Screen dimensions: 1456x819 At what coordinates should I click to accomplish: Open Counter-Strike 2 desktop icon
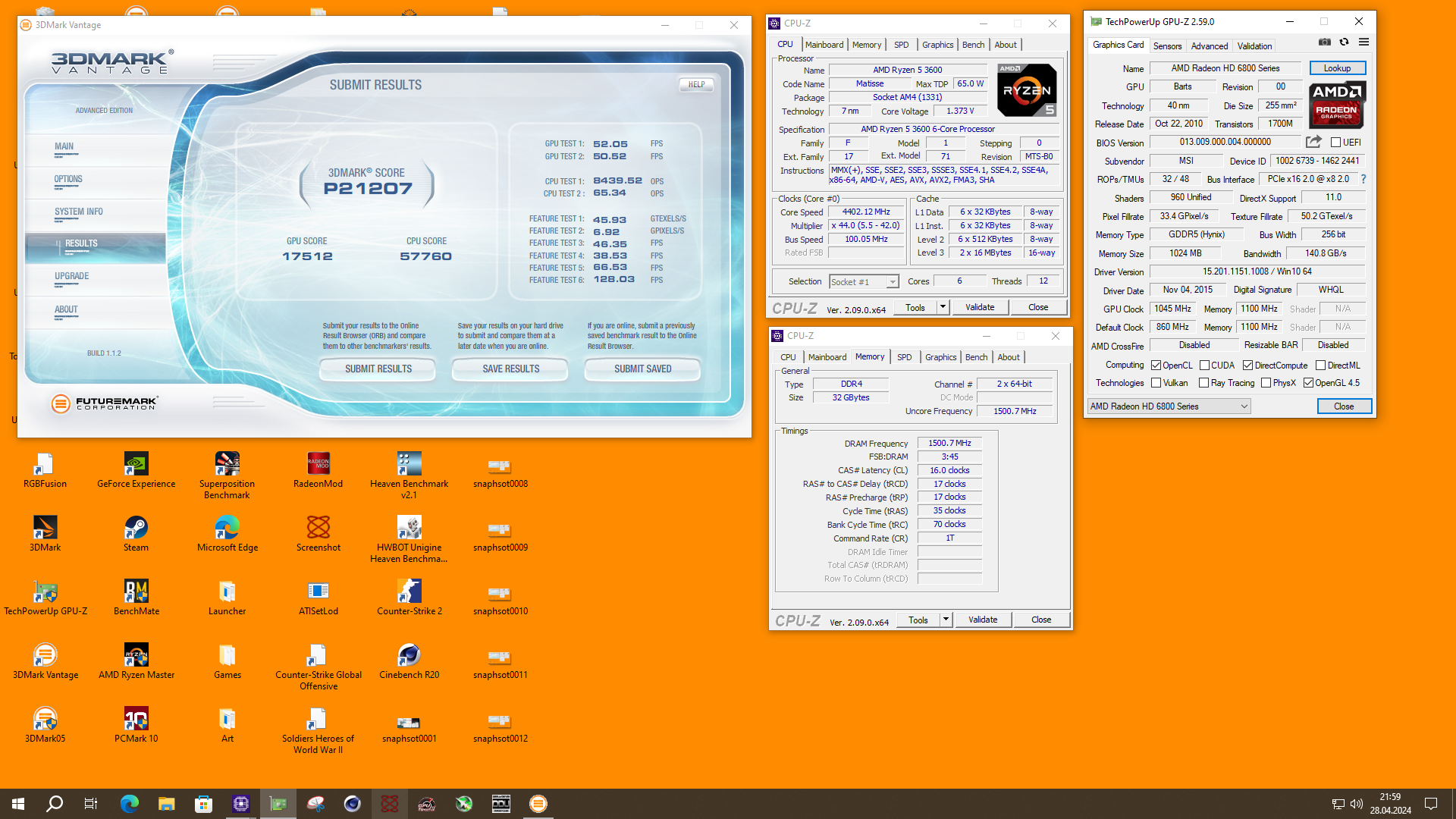click(409, 598)
